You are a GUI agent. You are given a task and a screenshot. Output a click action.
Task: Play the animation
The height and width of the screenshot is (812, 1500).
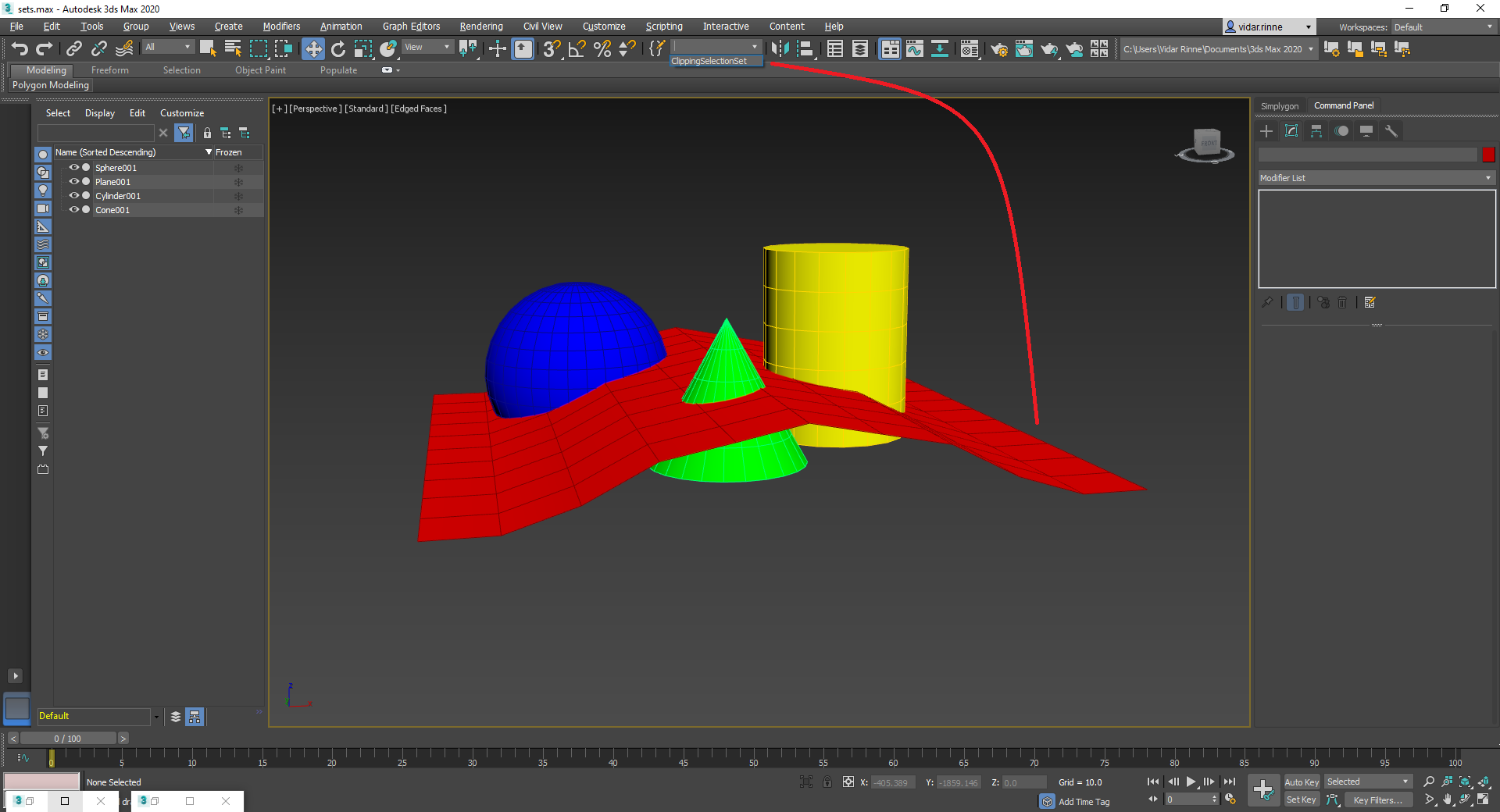pyautogui.click(x=1191, y=782)
